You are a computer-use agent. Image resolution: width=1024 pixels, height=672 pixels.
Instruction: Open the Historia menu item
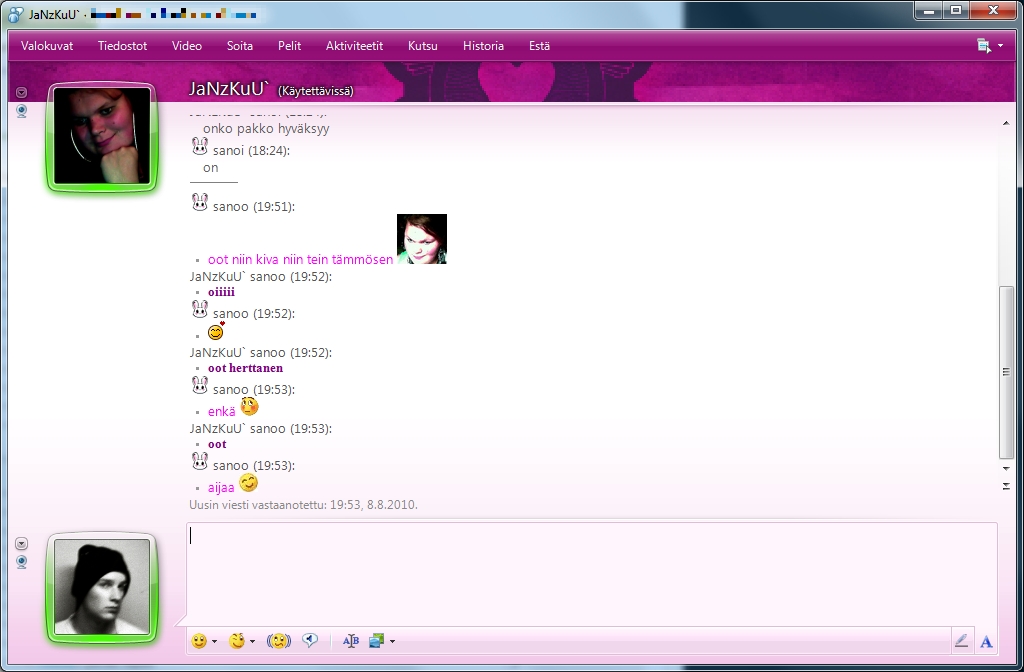483,46
